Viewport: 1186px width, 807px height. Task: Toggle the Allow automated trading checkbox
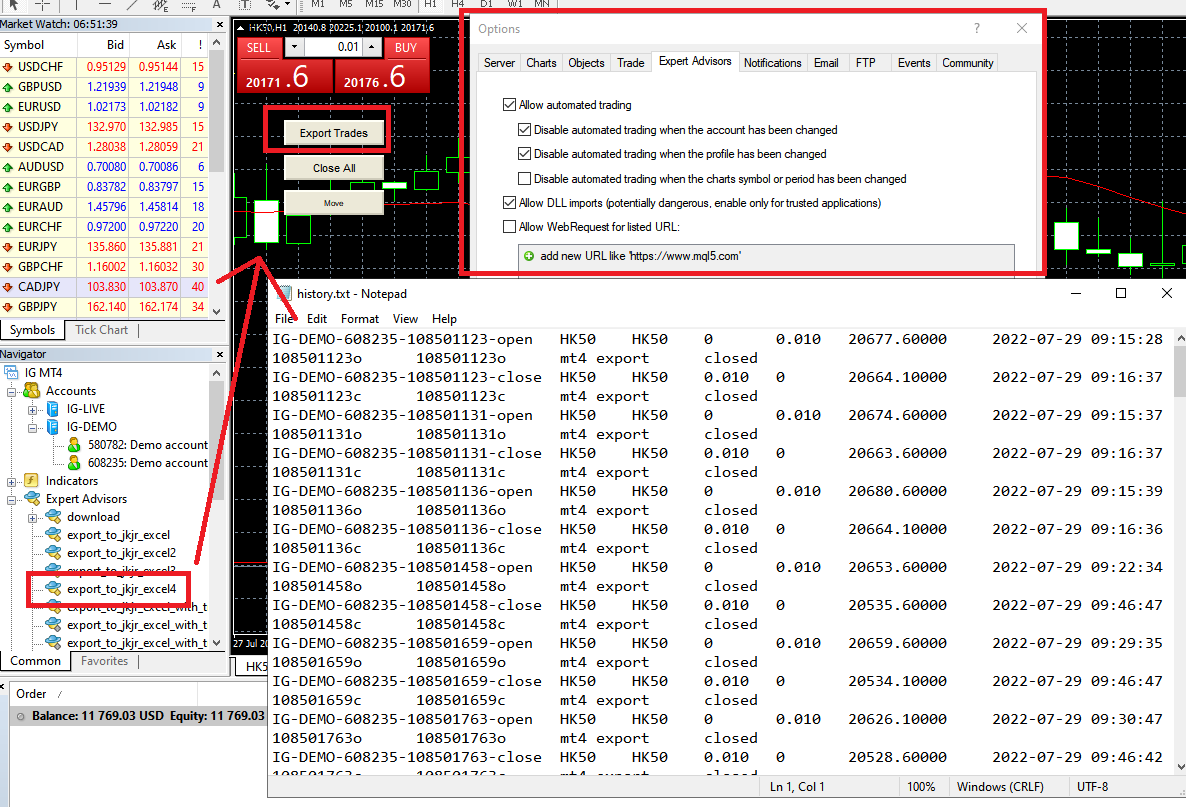[x=510, y=105]
